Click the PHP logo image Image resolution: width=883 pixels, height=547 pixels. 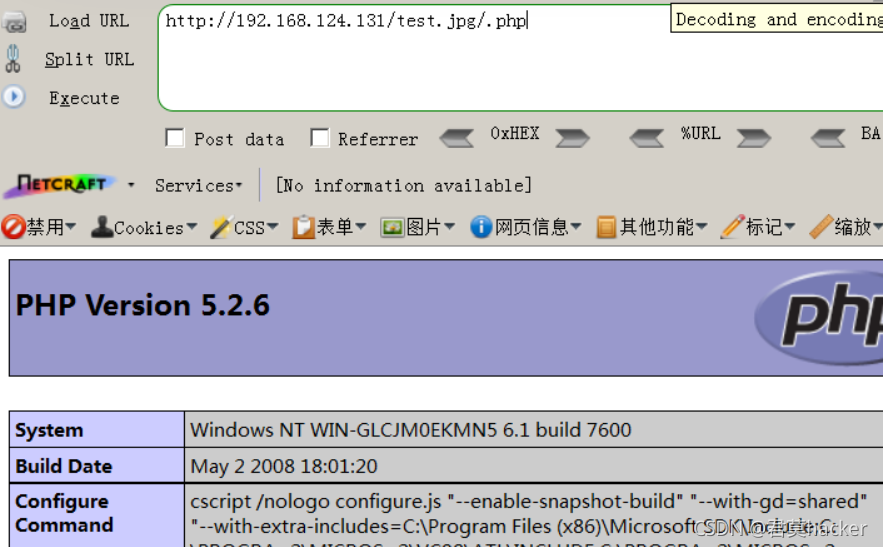pyautogui.click(x=819, y=318)
